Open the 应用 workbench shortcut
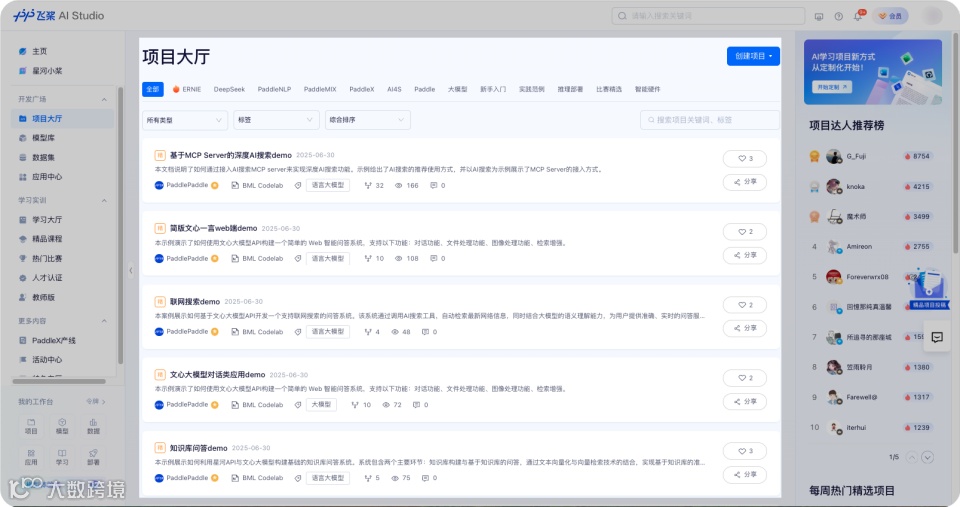 [x=31, y=457]
